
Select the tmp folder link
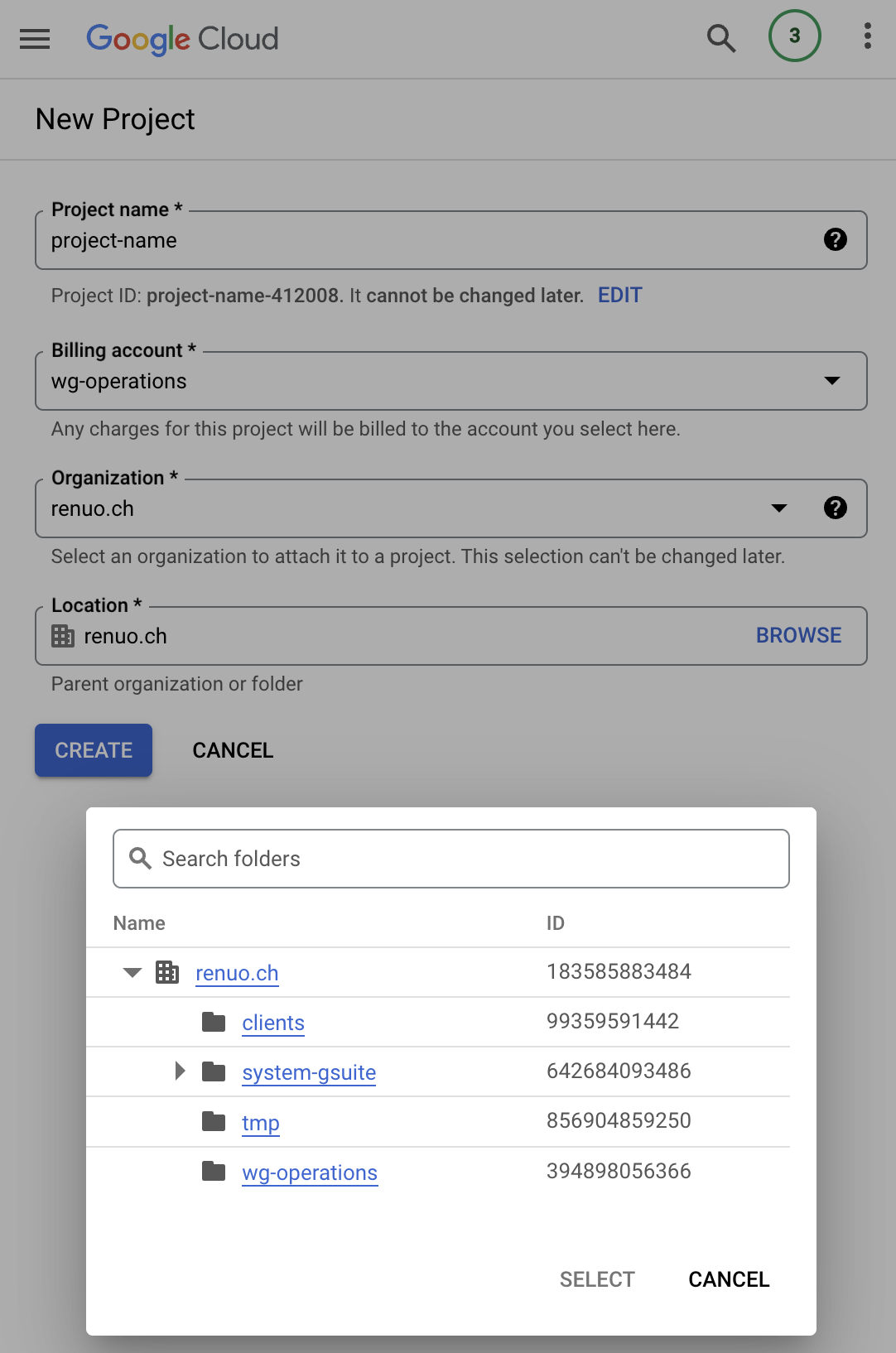coord(261,1123)
